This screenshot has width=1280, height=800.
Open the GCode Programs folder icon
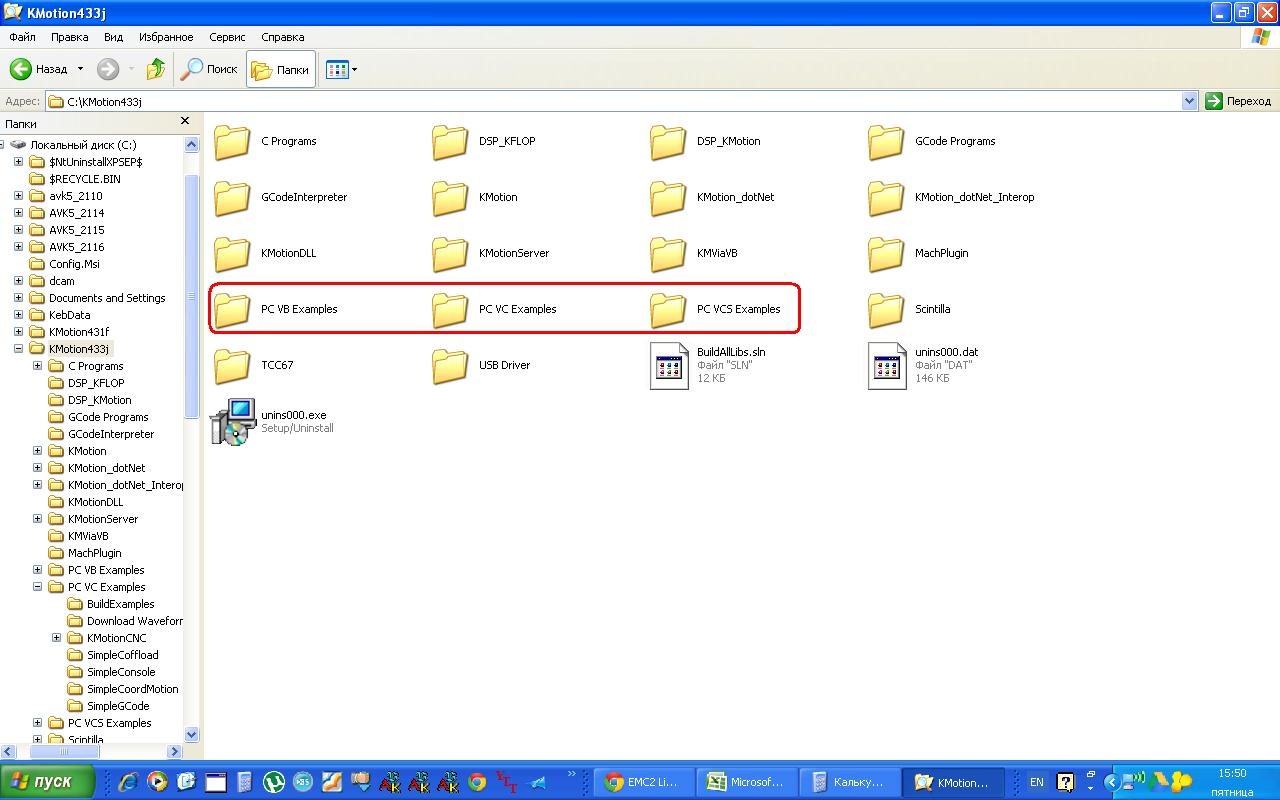886,142
